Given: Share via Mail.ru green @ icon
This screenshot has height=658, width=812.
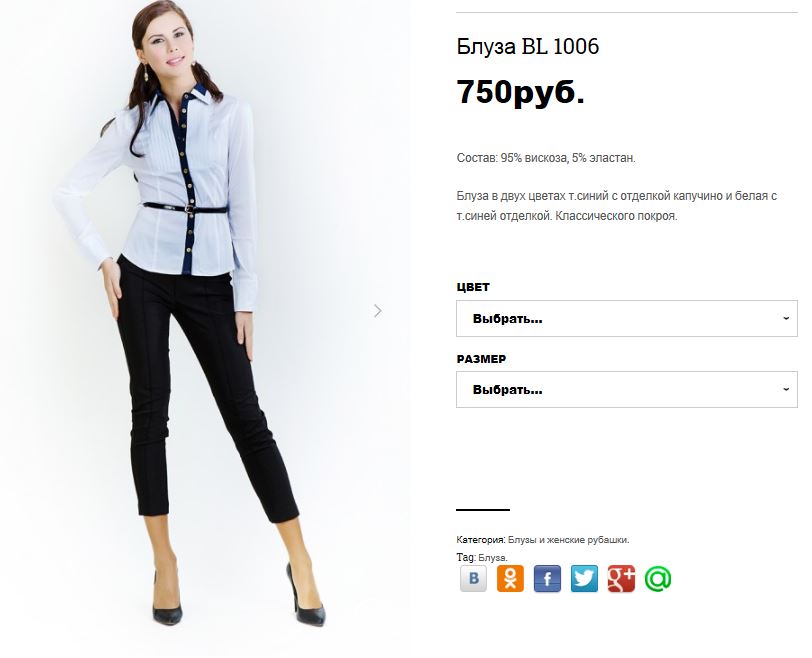Looking at the screenshot, I should pos(658,578).
